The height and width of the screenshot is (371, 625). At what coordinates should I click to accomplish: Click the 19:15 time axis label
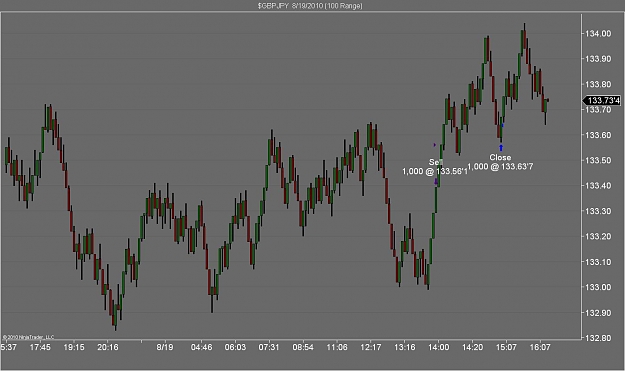coord(74,347)
